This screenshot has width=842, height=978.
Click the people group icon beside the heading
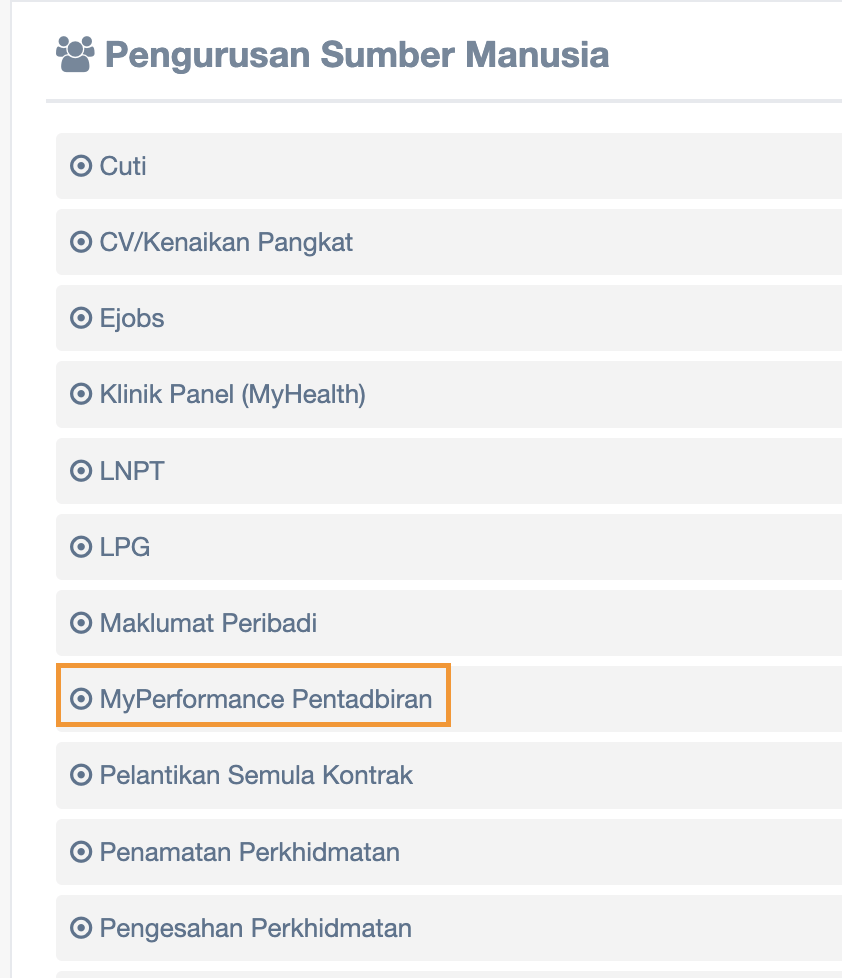(x=75, y=53)
